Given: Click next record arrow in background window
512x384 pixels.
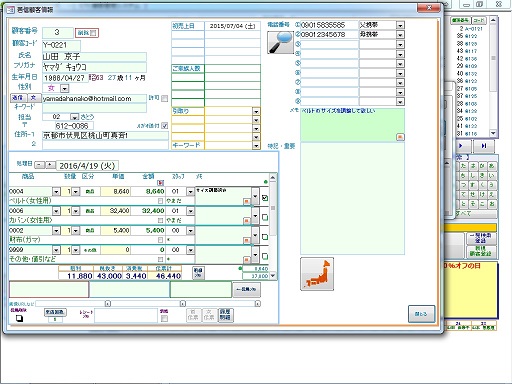Looking at the screenshot, I should pyautogui.click(x=461, y=146).
